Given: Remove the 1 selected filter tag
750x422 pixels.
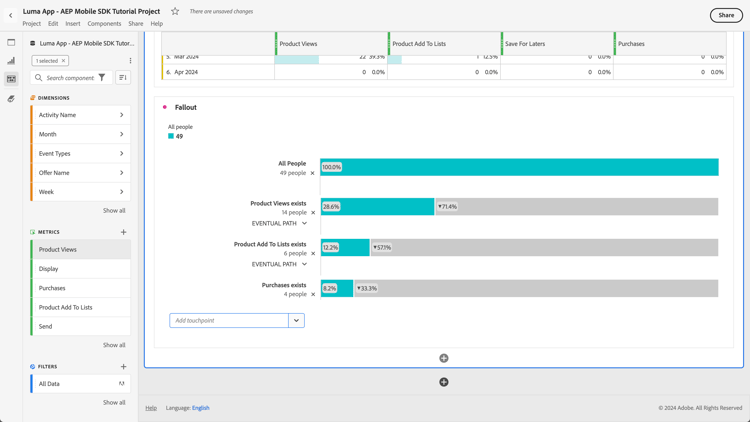Looking at the screenshot, I should click(63, 61).
